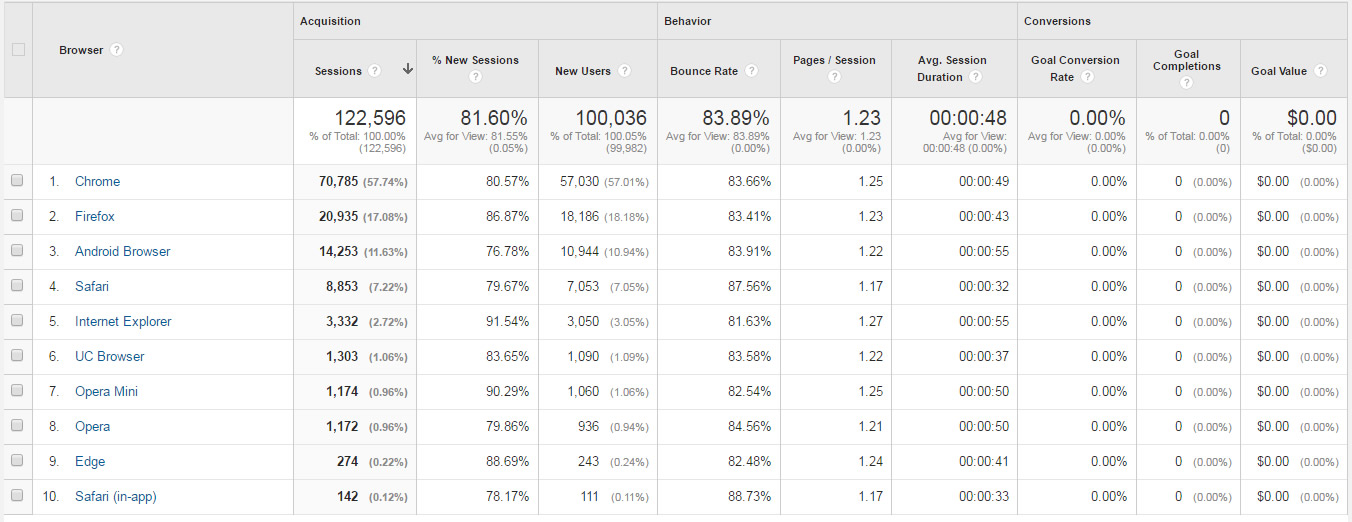Open the Android Browser link
The height and width of the screenshot is (522, 1352).
click(122, 251)
